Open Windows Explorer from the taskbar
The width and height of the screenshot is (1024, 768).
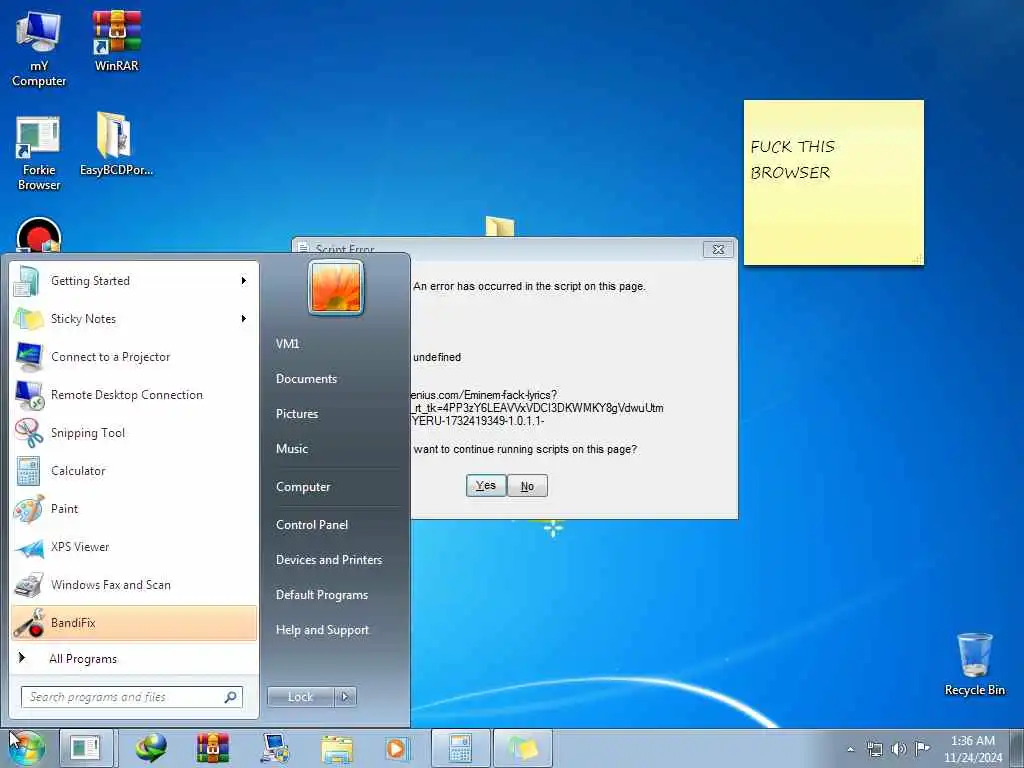coord(336,748)
